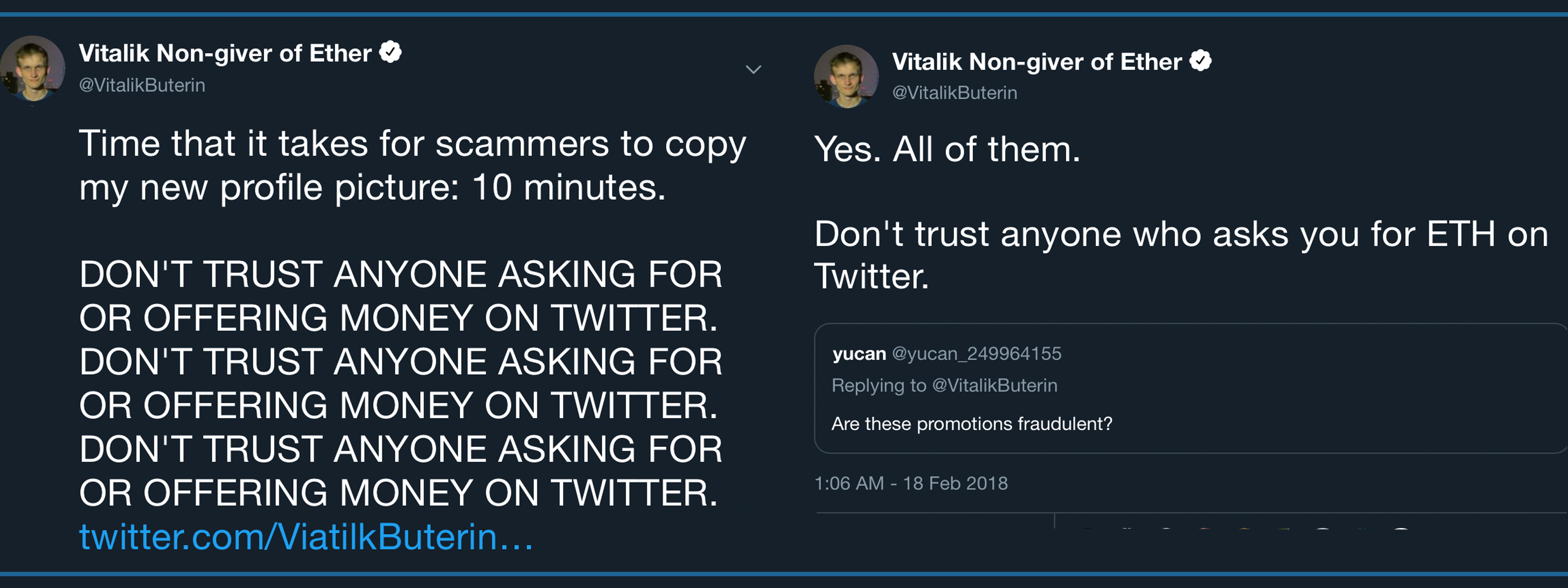The width and height of the screenshot is (1568, 588).
Task: Click the 1:06 AM - 18 Feb 2018 timestamp
Action: click(909, 482)
